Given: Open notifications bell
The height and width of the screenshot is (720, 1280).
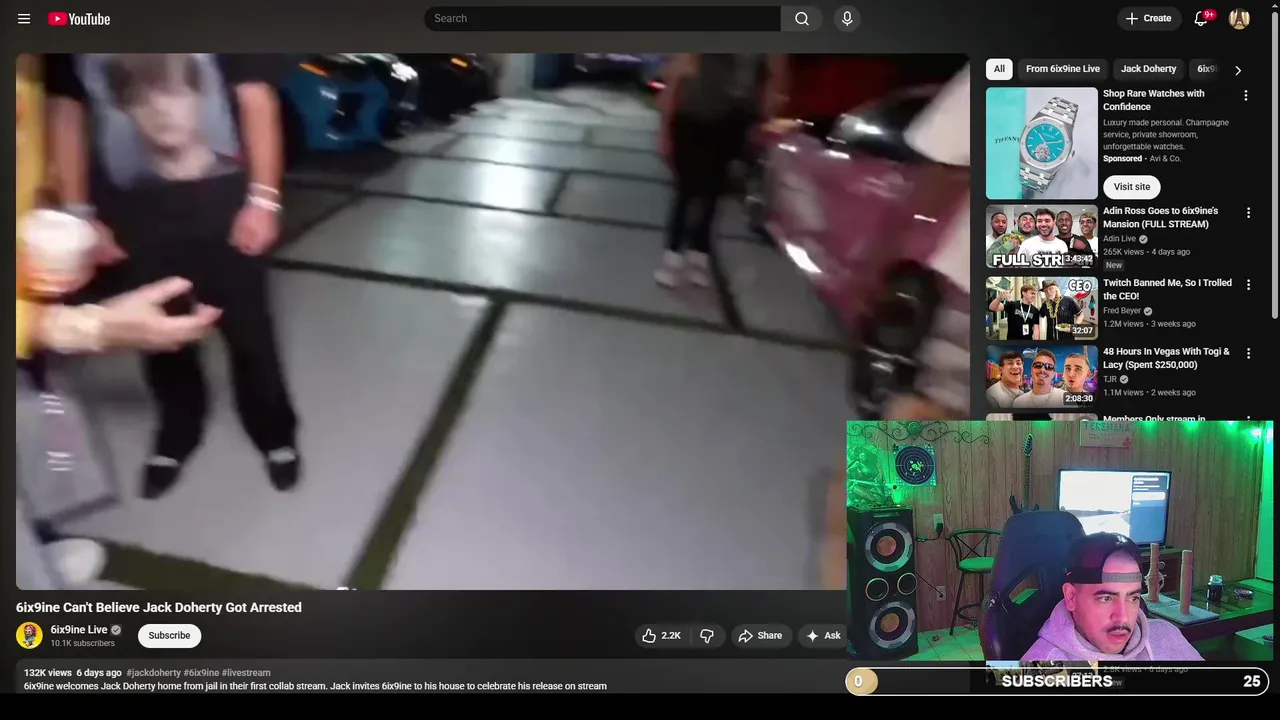Looking at the screenshot, I should 1201,18.
